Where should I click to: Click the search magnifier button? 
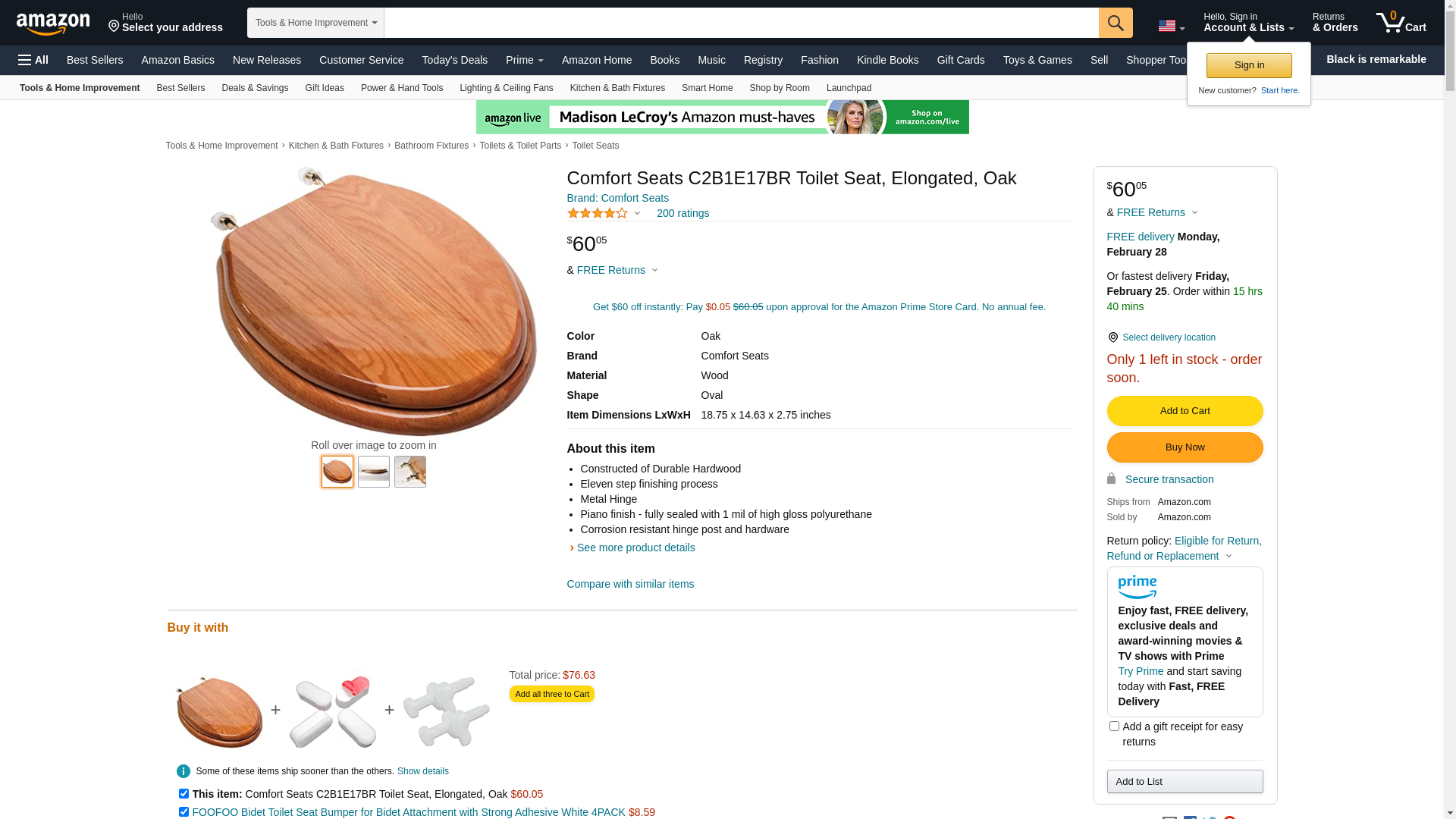point(1115,23)
